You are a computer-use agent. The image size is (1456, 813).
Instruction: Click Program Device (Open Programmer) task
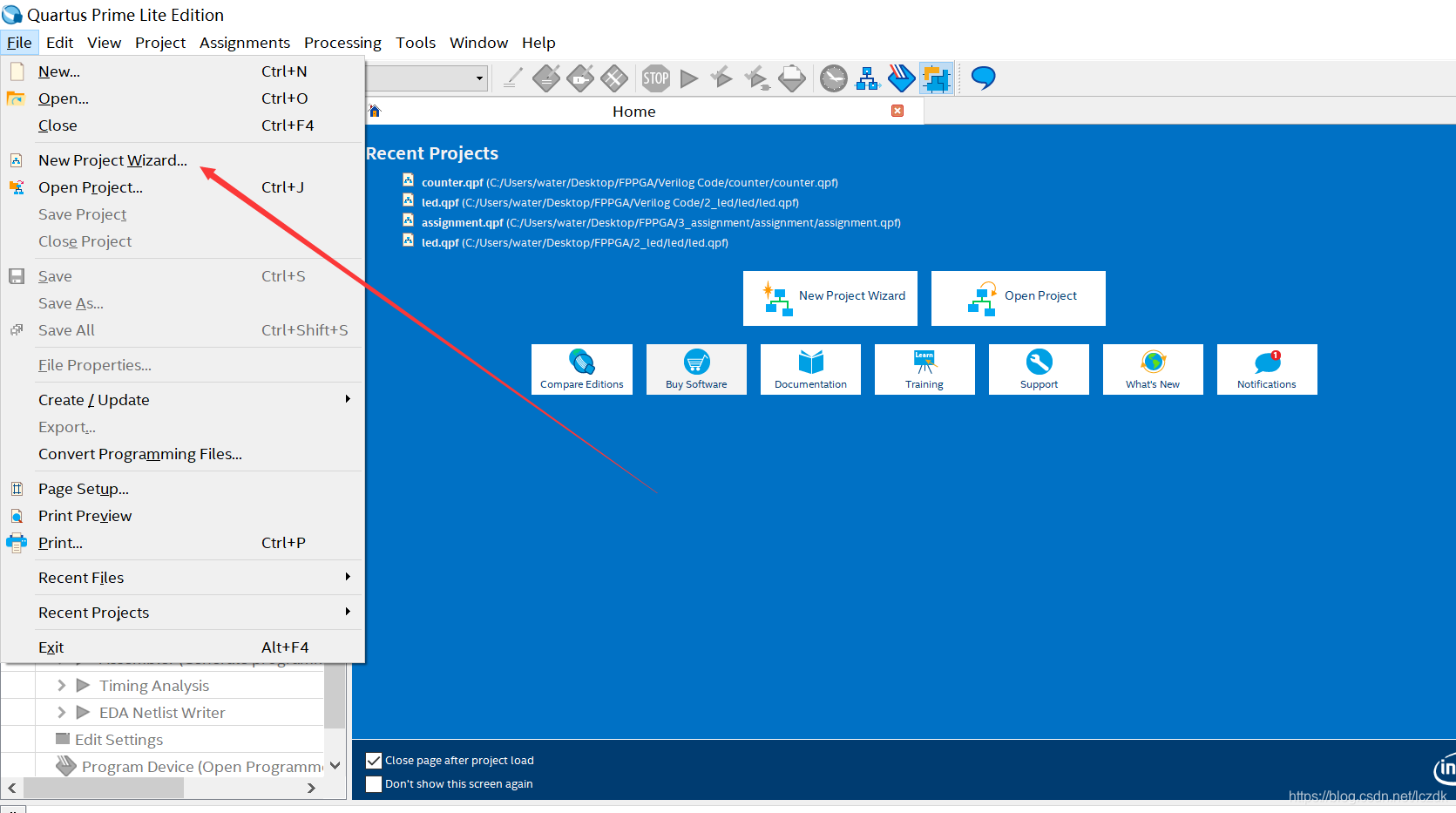(201, 767)
